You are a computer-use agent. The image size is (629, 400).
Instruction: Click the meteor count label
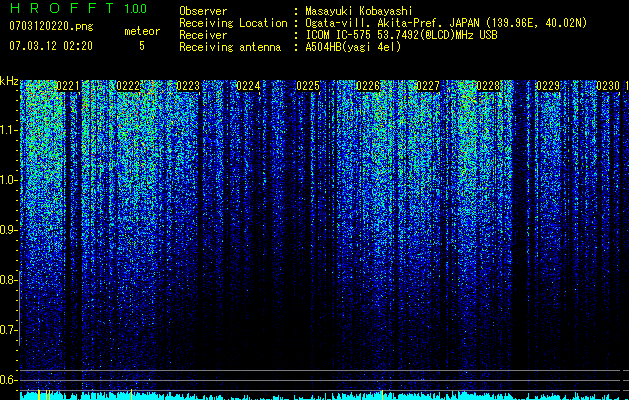click(x=142, y=31)
